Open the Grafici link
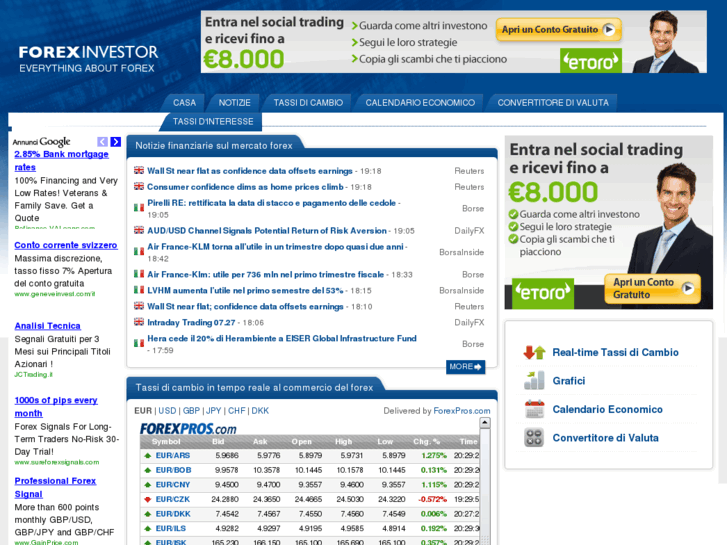Image resolution: width=727 pixels, height=545 pixels. 568,381
